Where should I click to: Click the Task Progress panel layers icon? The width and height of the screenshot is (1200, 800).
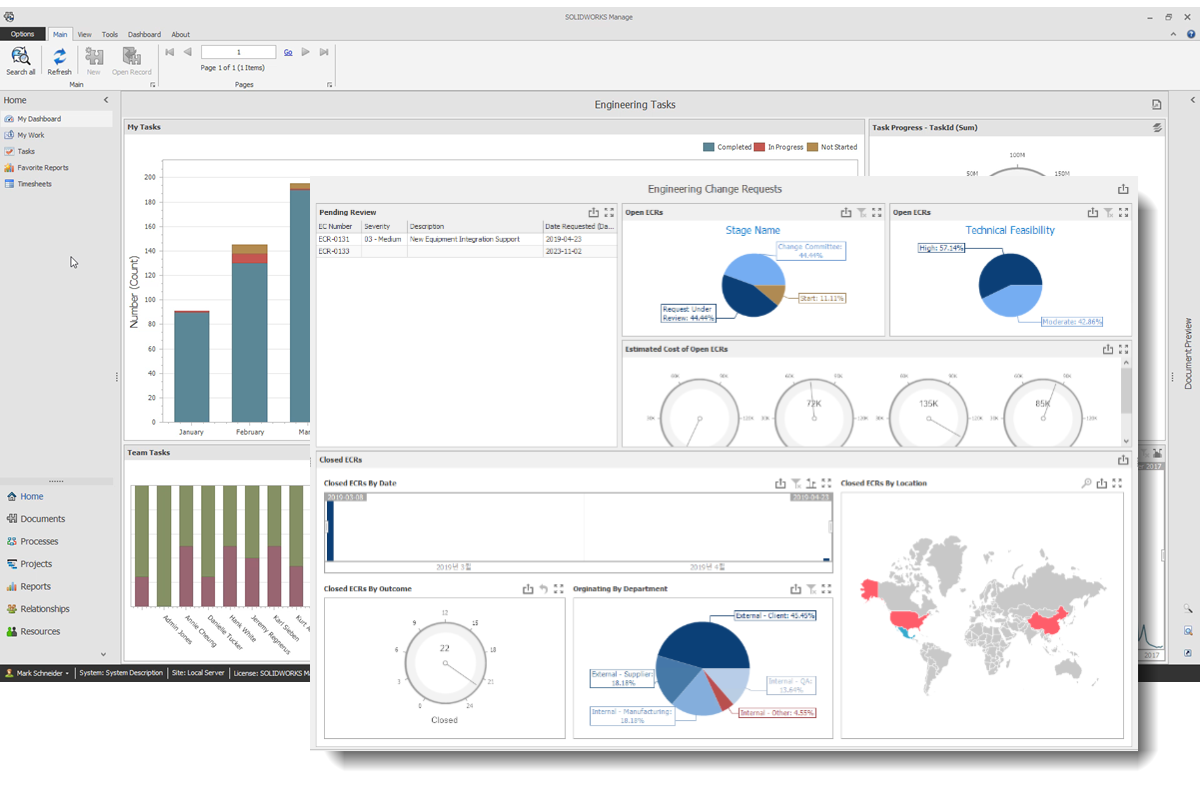coord(1157,128)
